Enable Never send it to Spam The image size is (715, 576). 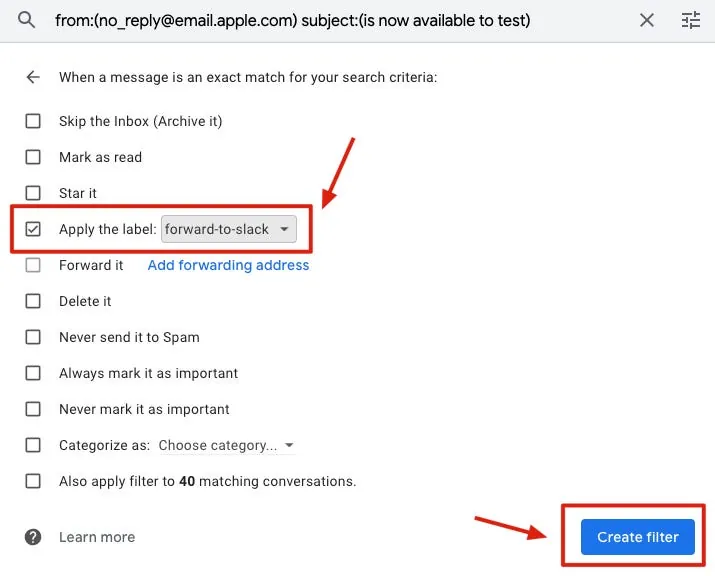tap(33, 337)
